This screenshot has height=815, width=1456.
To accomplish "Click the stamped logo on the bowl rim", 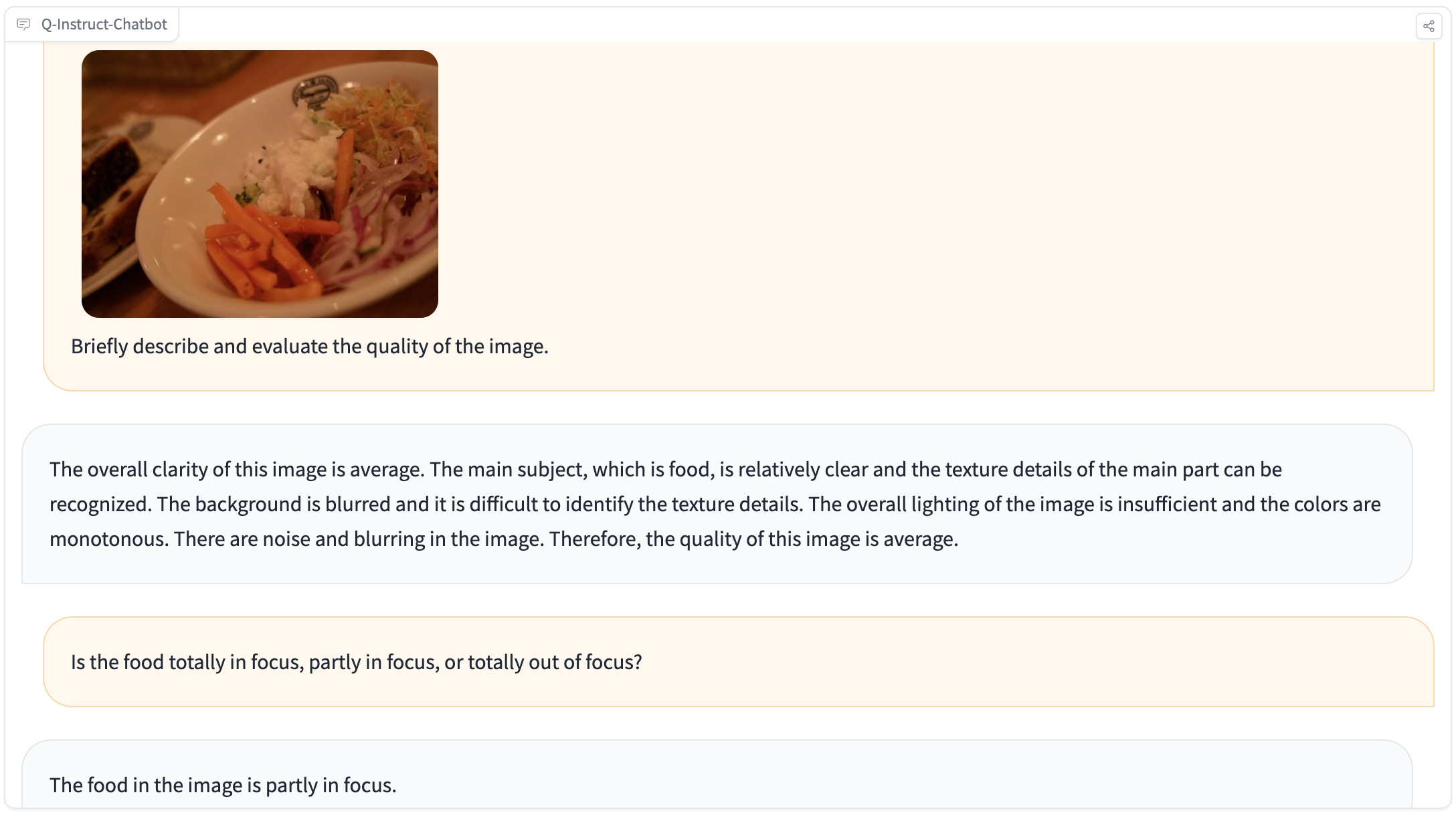I will tap(314, 94).
